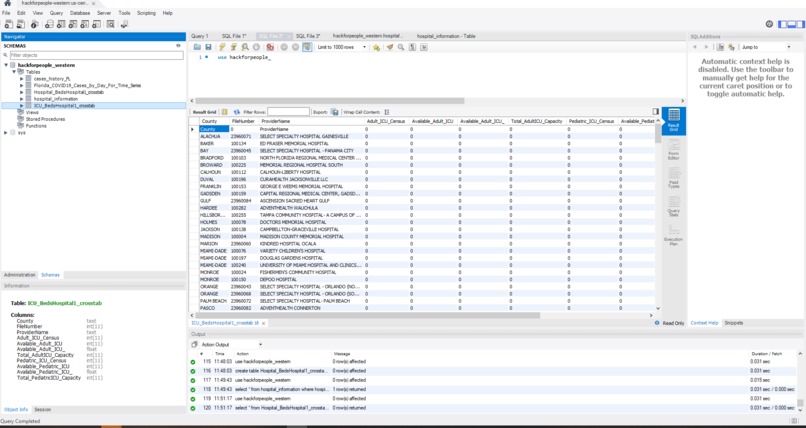Toggle display of invisible characters
Screen dimensions: 806x428
[412, 47]
